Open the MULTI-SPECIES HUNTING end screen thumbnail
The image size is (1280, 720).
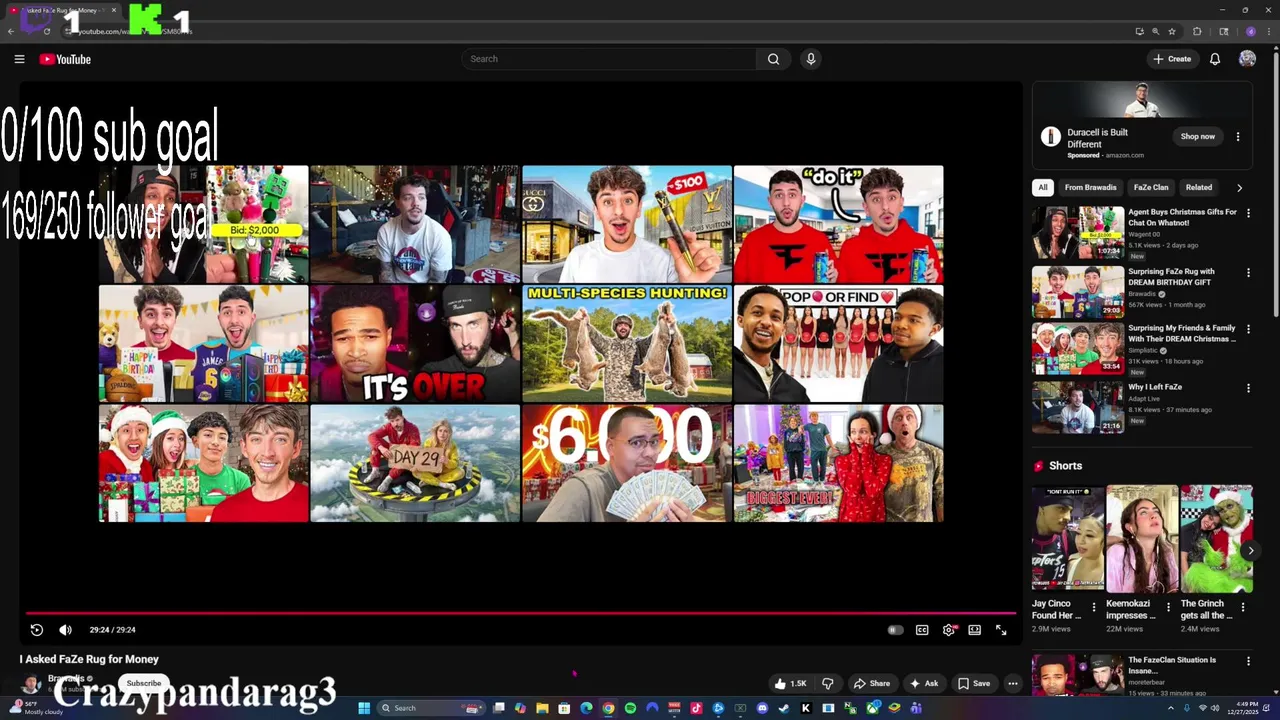pos(627,344)
